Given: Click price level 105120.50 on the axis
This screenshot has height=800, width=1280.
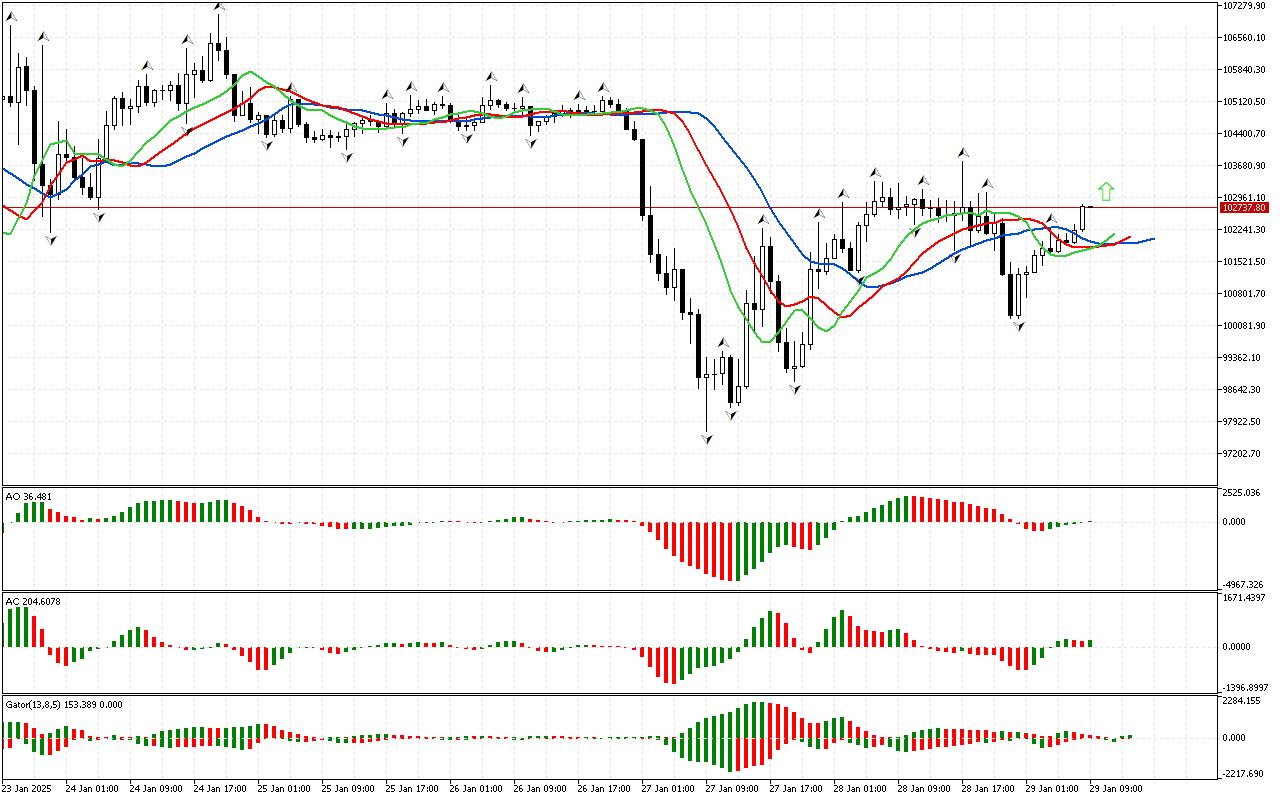Looking at the screenshot, I should 1244,102.
